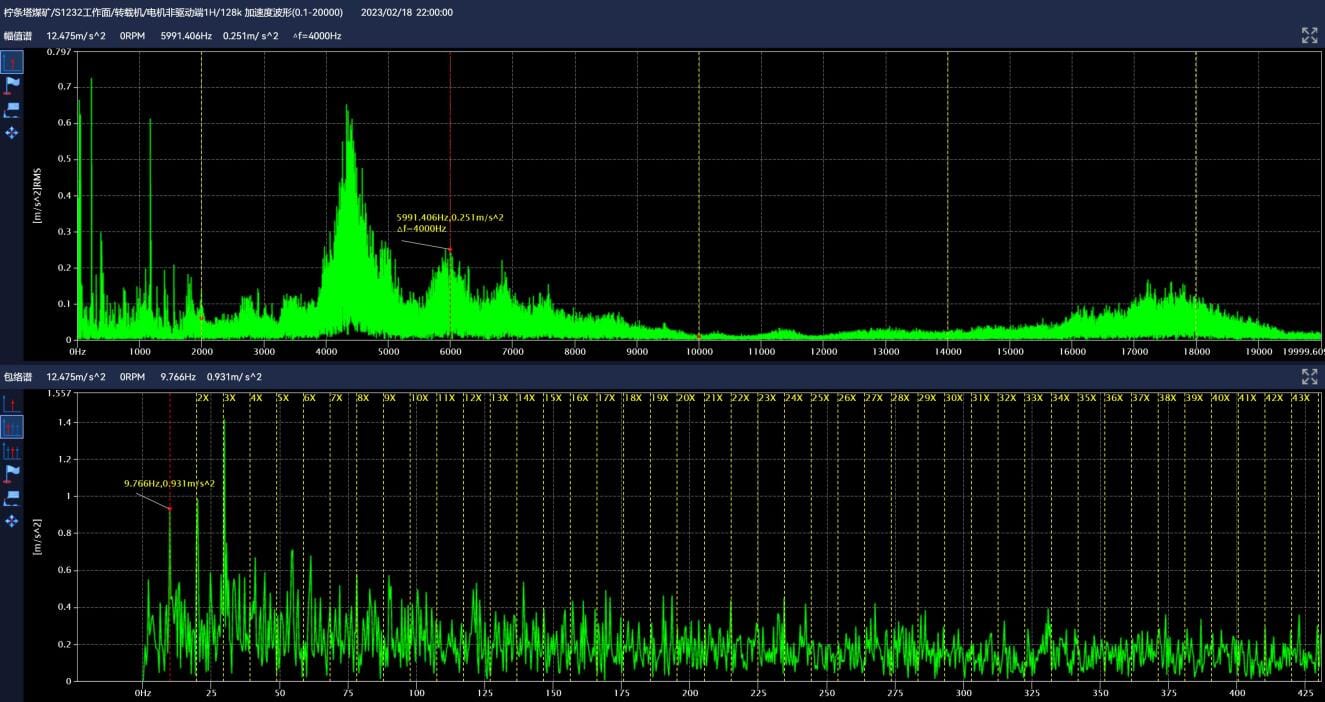Click the 43X harmonic marker label
This screenshot has height=702, width=1325.
(1301, 398)
